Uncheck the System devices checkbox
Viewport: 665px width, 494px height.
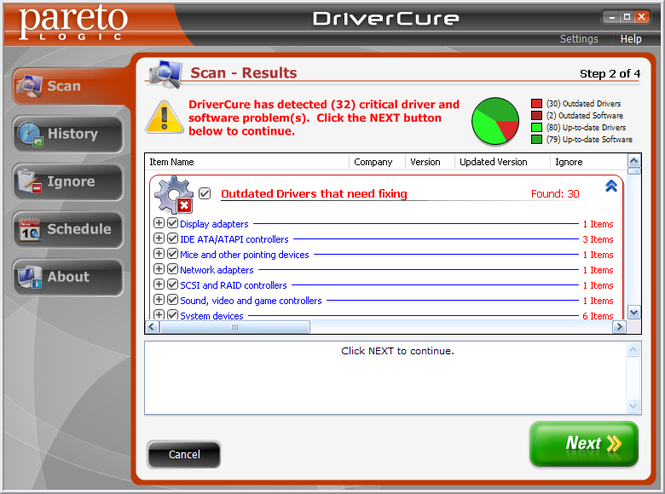pos(172,315)
